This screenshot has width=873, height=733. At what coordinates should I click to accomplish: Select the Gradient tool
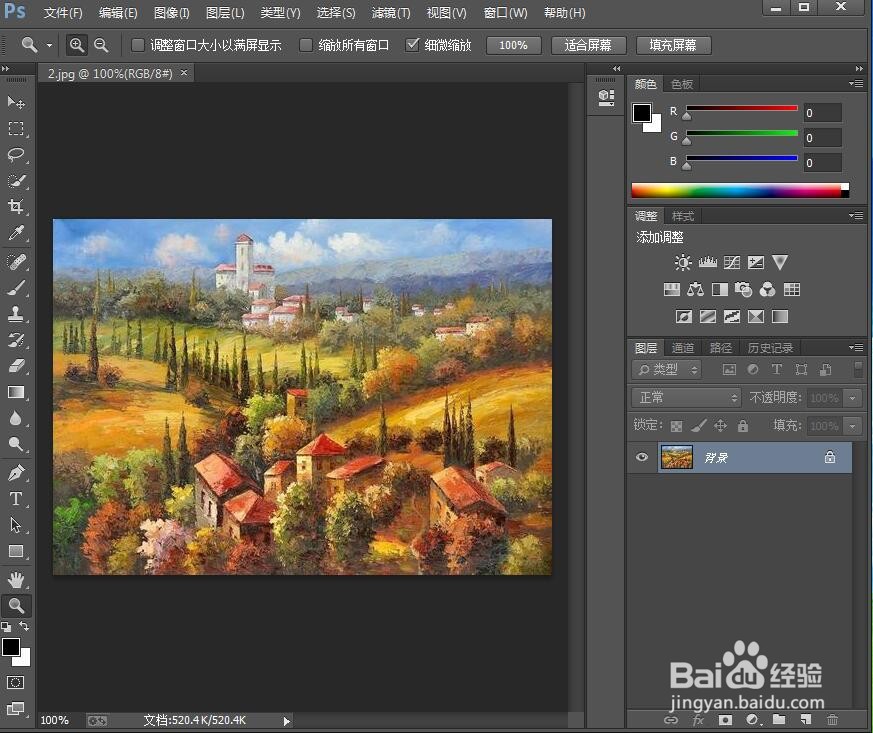[x=16, y=392]
